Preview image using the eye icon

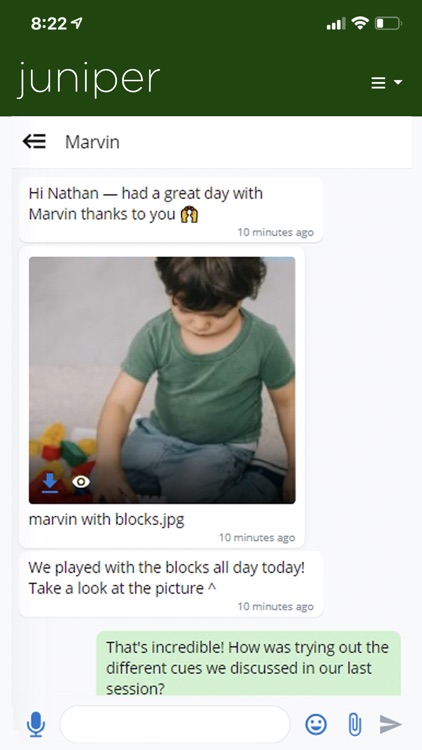pos(81,482)
